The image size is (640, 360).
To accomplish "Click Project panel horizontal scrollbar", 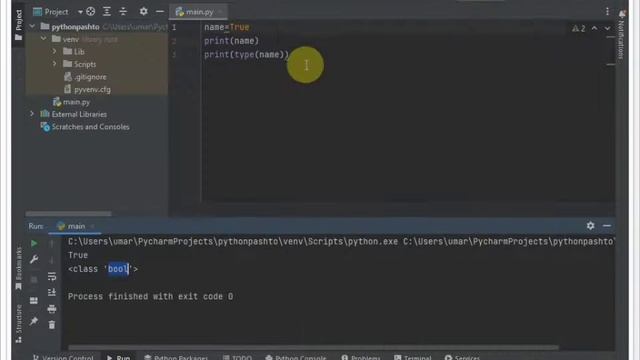I will [x=68, y=213].
